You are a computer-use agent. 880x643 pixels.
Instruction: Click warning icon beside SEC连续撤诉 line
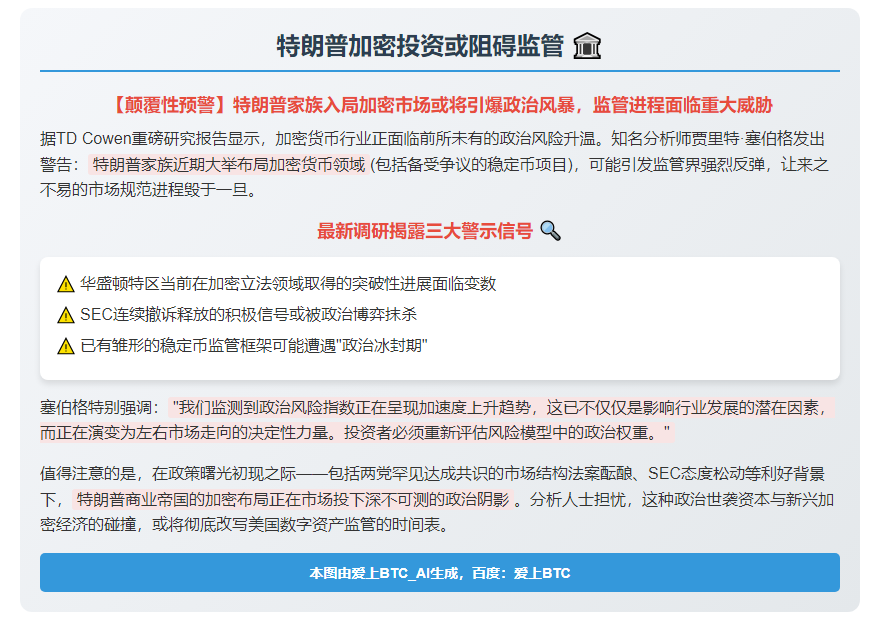(66, 315)
